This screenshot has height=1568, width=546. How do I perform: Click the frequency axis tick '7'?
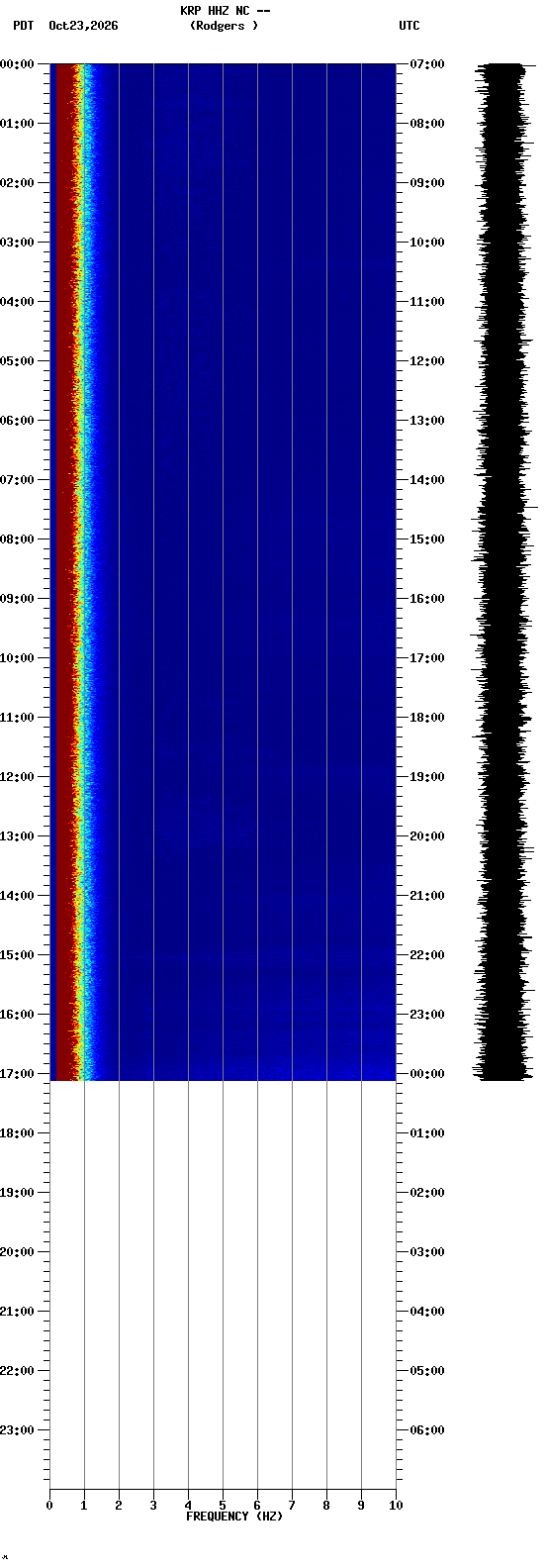(x=292, y=1506)
